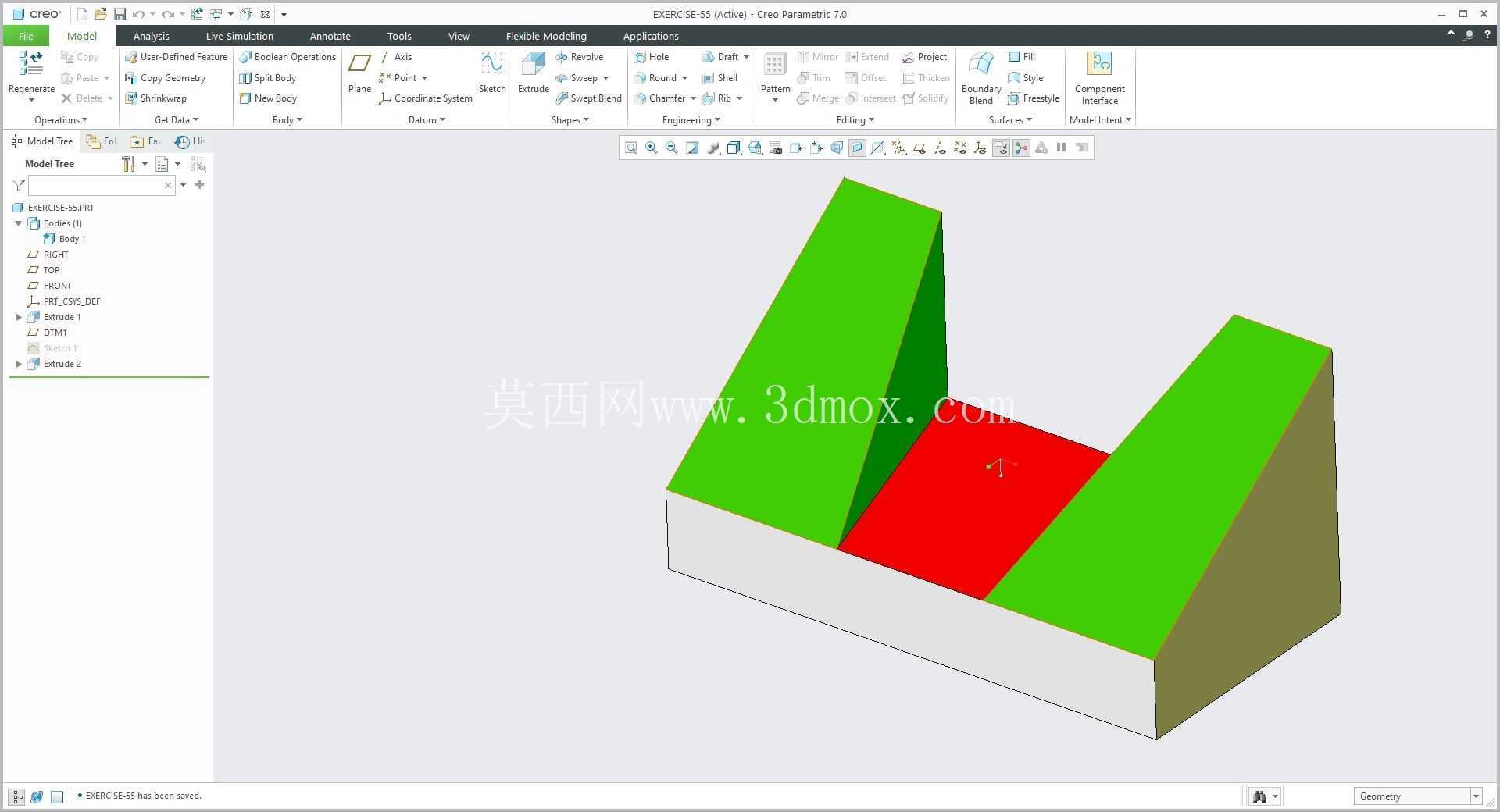Click the Shrinkwrap tool

pyautogui.click(x=155, y=98)
